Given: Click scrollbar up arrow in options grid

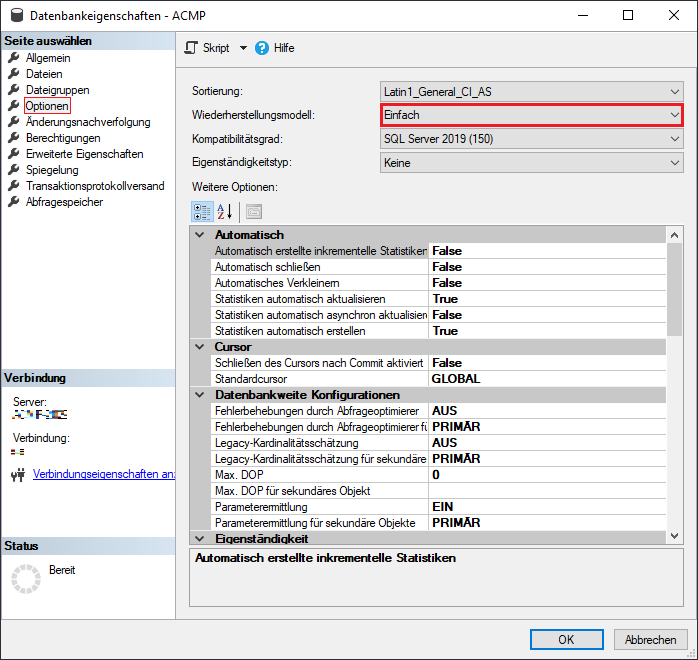Looking at the screenshot, I should [x=674, y=235].
